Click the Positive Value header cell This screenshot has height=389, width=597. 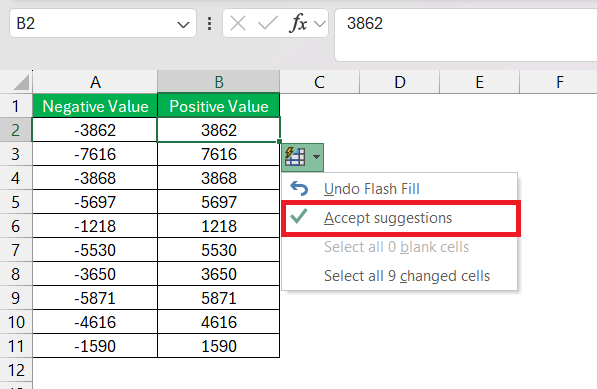pos(219,106)
